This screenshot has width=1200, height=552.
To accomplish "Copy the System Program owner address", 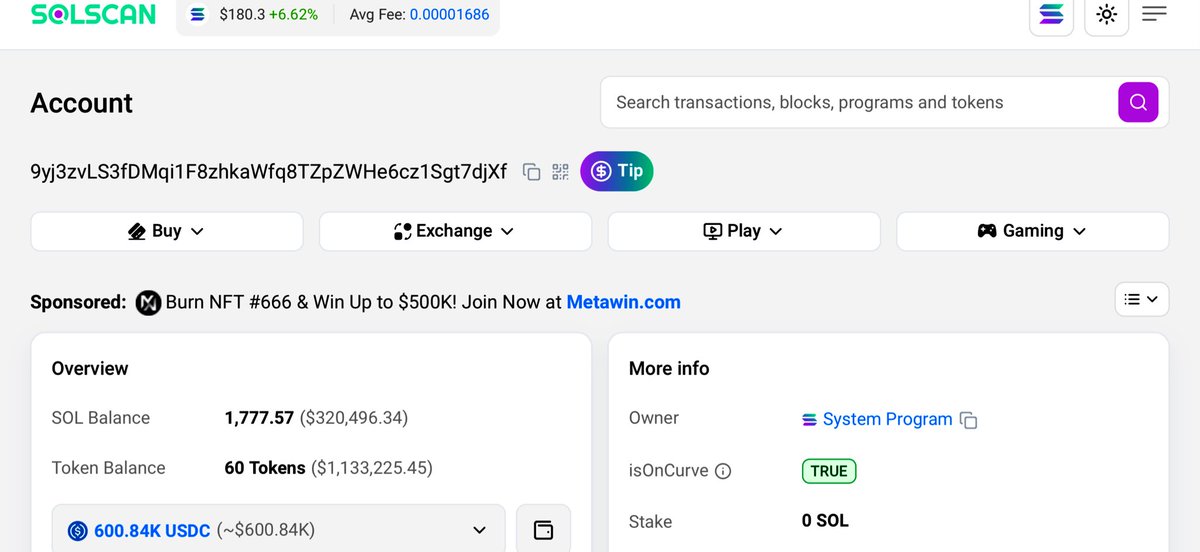I will coord(968,420).
